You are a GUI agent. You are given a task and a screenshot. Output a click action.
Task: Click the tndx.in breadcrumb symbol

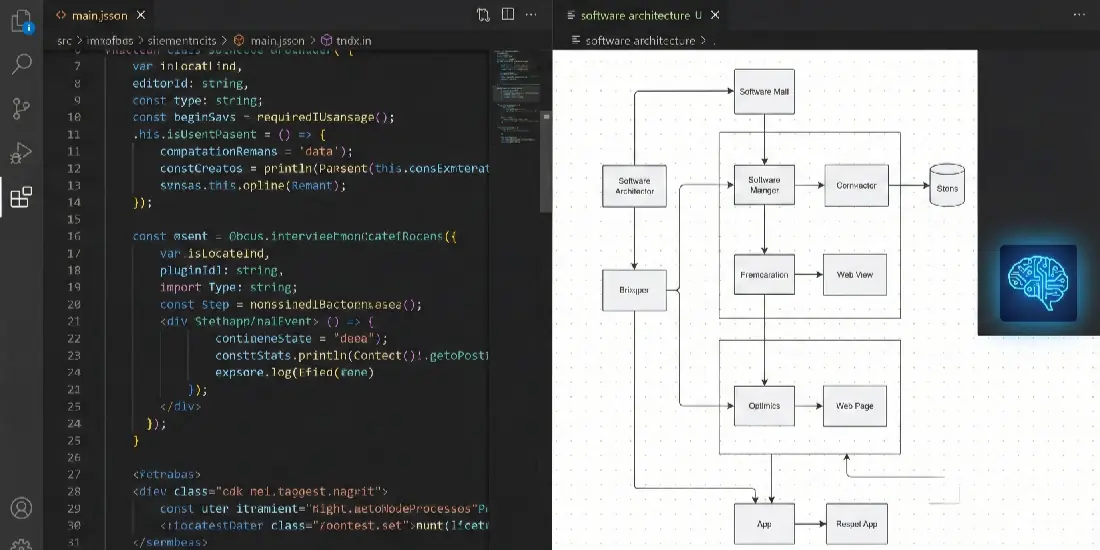[x=351, y=40]
